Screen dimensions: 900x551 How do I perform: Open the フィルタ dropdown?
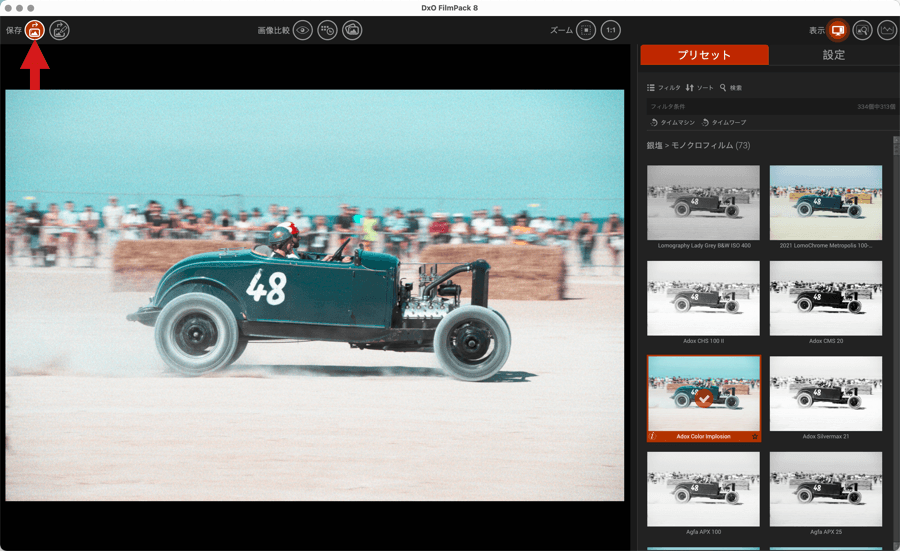pyautogui.click(x=664, y=88)
